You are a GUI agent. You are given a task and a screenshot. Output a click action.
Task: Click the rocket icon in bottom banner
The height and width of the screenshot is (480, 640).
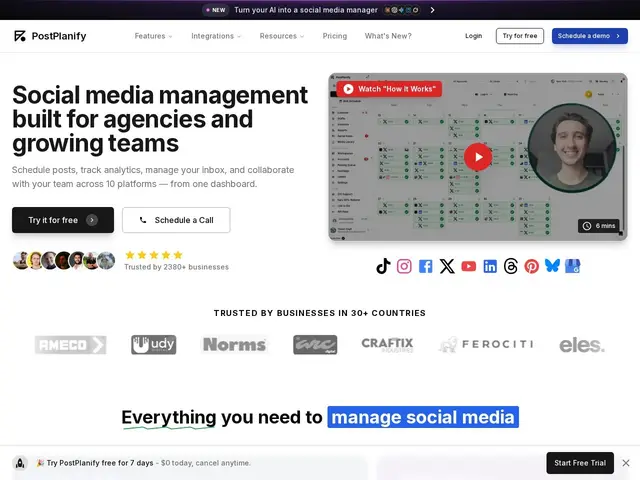point(20,463)
